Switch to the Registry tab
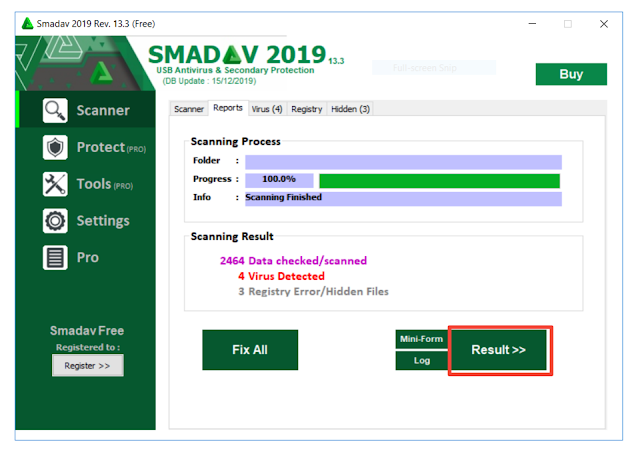The height and width of the screenshot is (454, 640). 307,109
